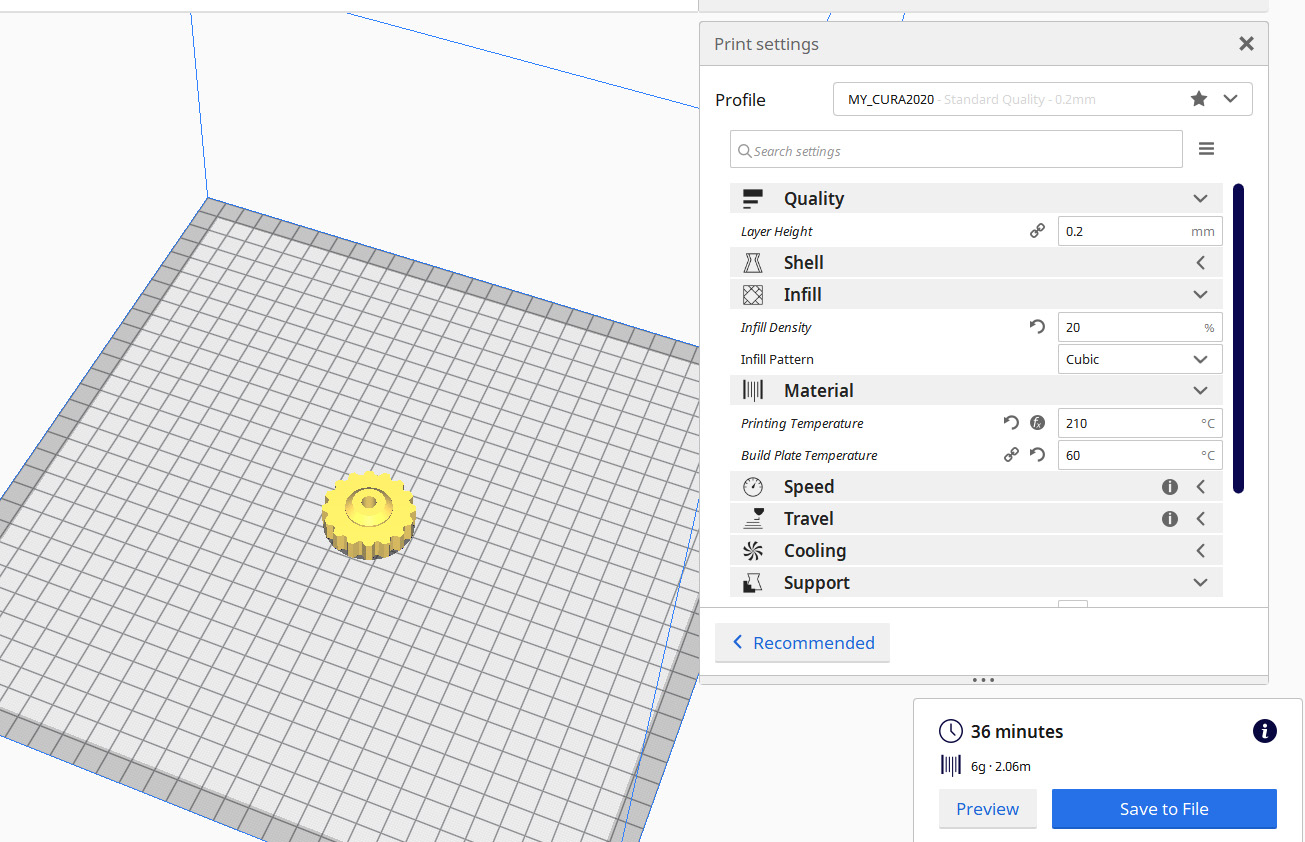Click the material usage filament icon
The width and height of the screenshot is (1305, 842).
point(951,766)
